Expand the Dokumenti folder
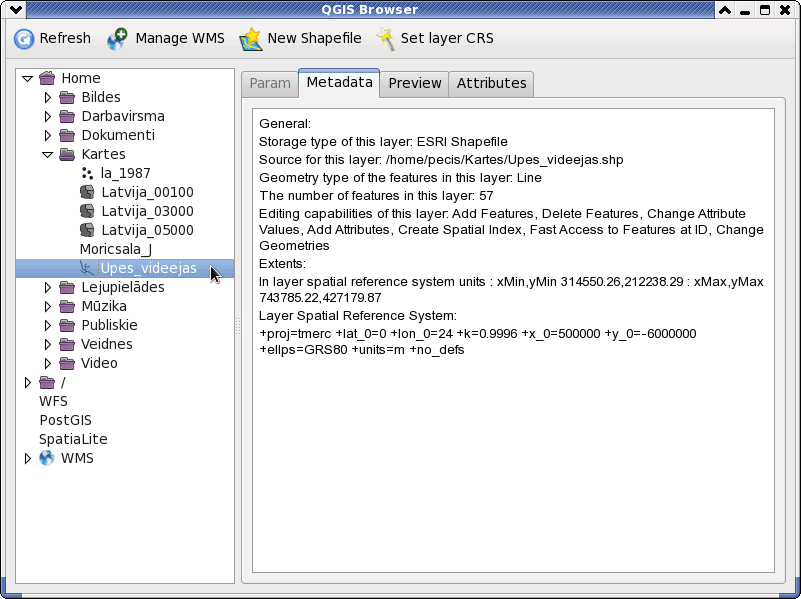801x599 pixels. tap(48, 135)
